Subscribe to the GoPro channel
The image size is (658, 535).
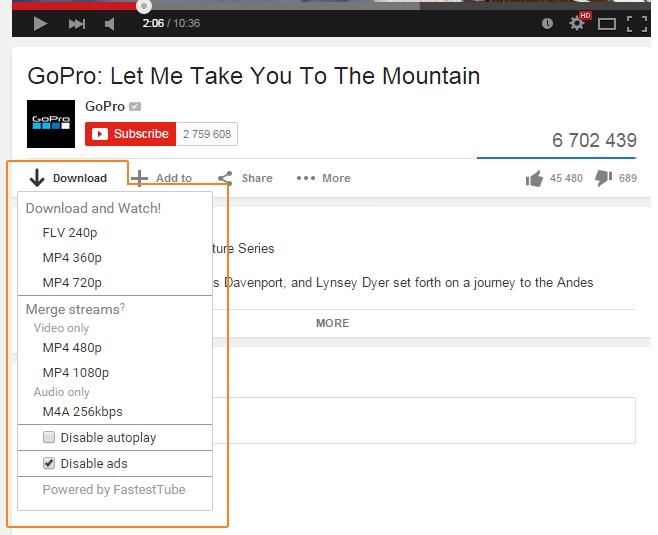130,134
